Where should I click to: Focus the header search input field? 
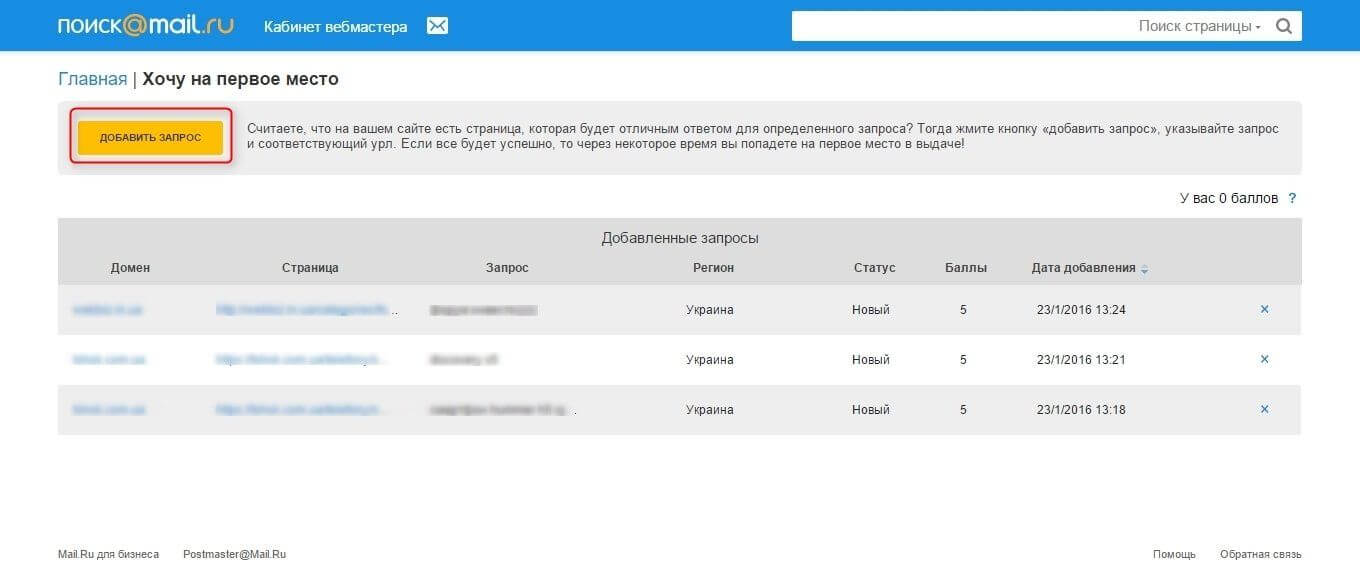click(962, 26)
